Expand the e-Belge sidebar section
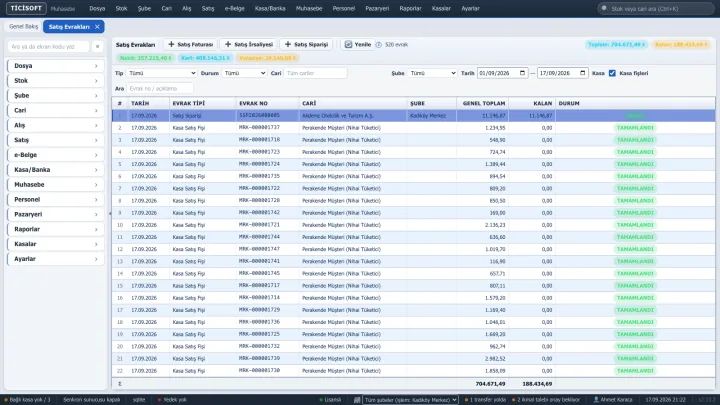 (56, 155)
